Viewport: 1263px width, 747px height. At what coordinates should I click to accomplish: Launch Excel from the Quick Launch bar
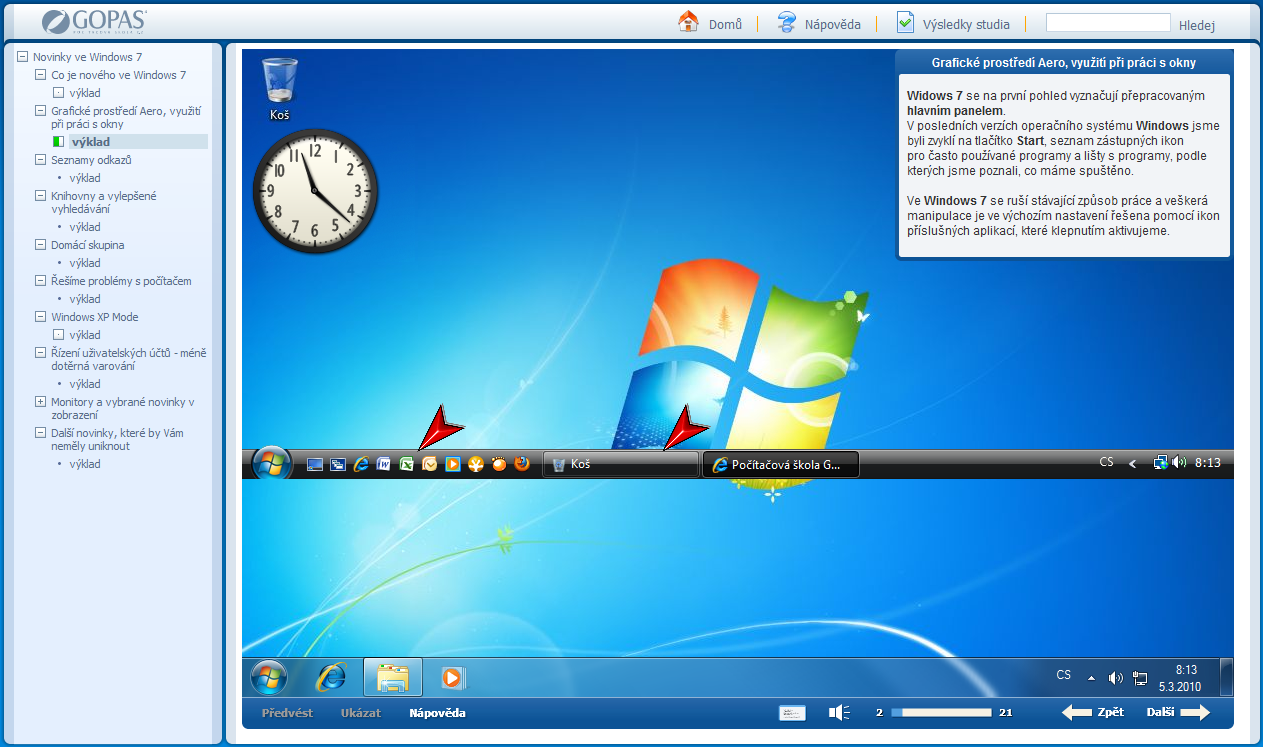(x=407, y=464)
